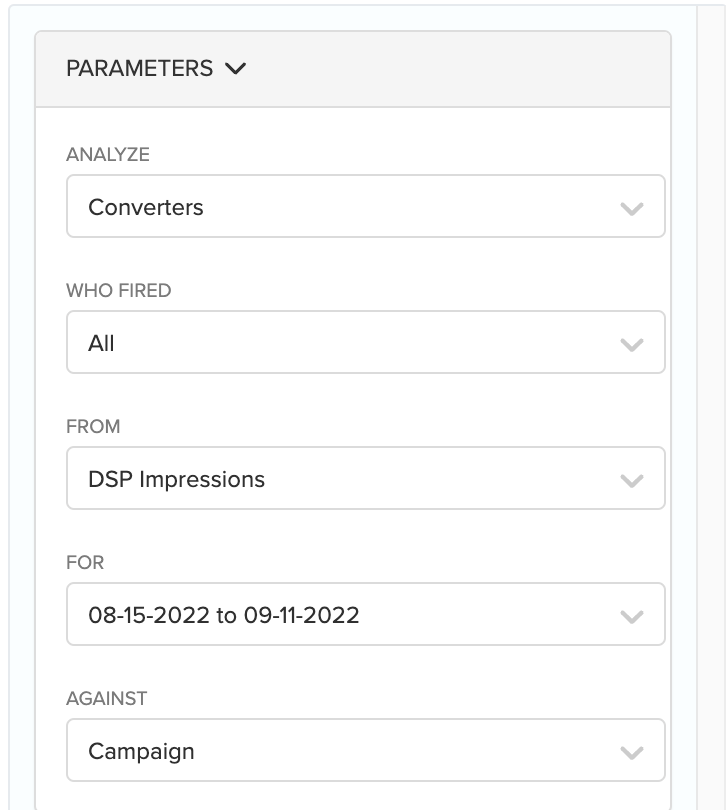The width and height of the screenshot is (726, 810).
Task: Click the FROM field label
Action: click(93, 427)
